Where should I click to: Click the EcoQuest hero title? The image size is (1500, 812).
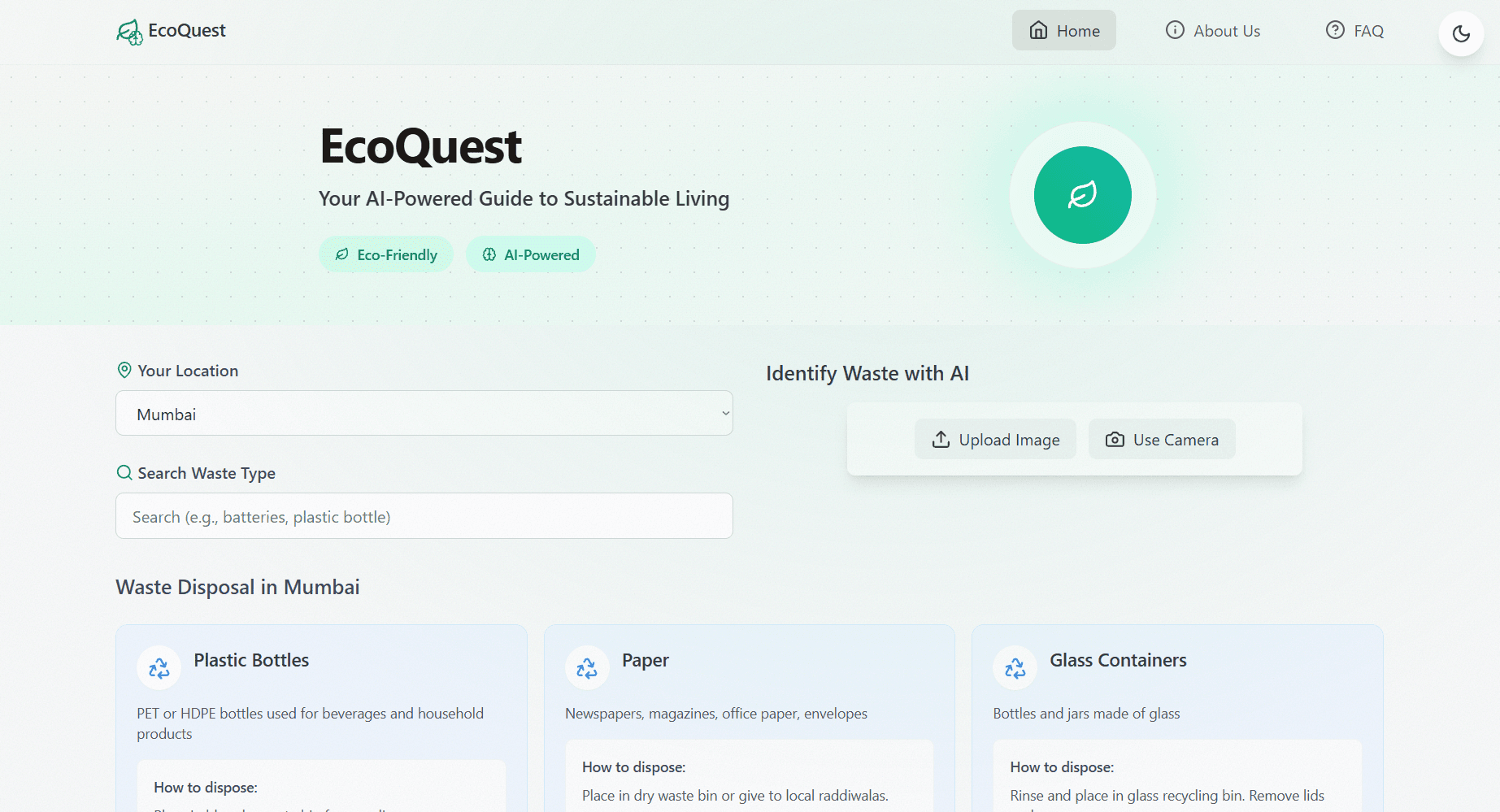tap(420, 146)
